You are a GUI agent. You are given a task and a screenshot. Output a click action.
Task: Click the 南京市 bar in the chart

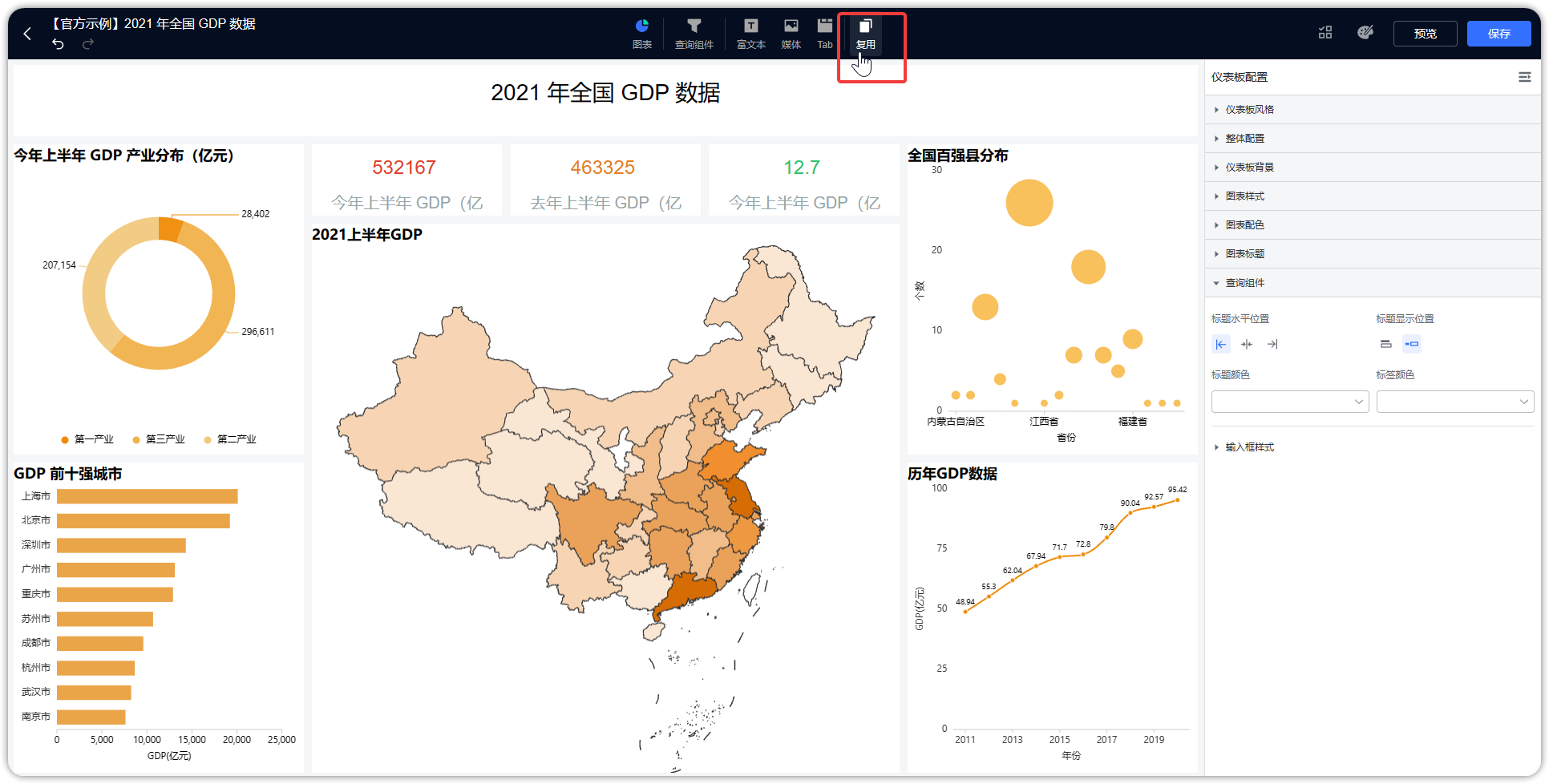click(91, 717)
